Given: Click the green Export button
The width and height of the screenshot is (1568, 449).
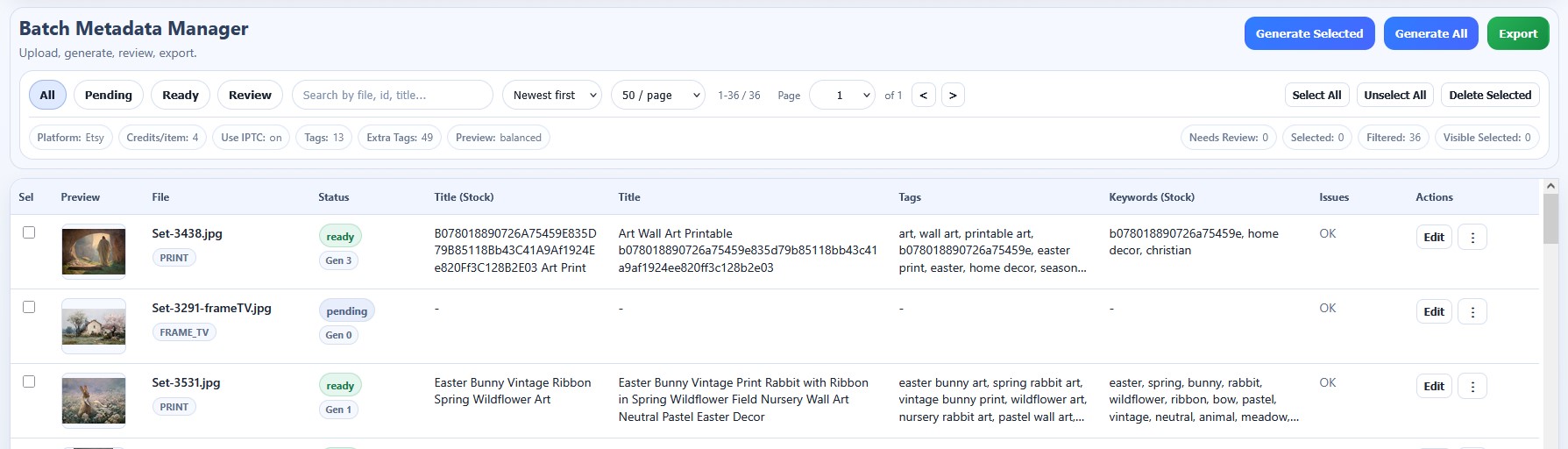Looking at the screenshot, I should (1518, 33).
